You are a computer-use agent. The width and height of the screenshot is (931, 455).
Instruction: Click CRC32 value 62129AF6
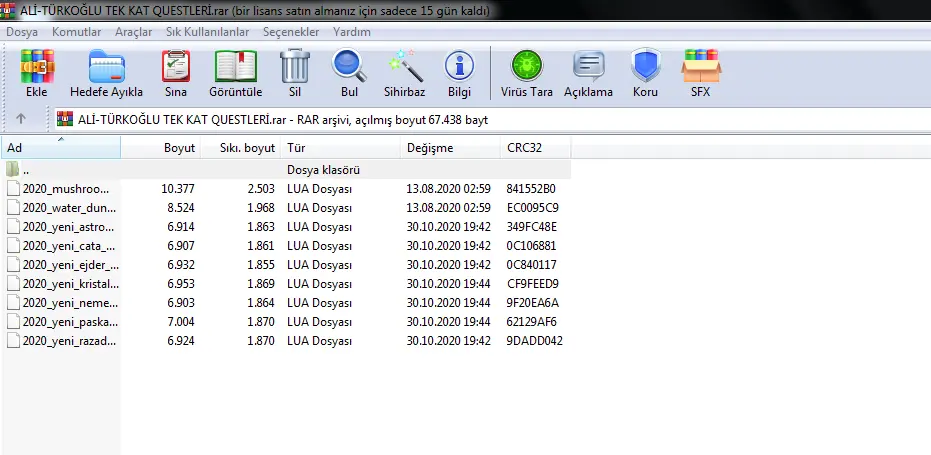(x=531, y=322)
